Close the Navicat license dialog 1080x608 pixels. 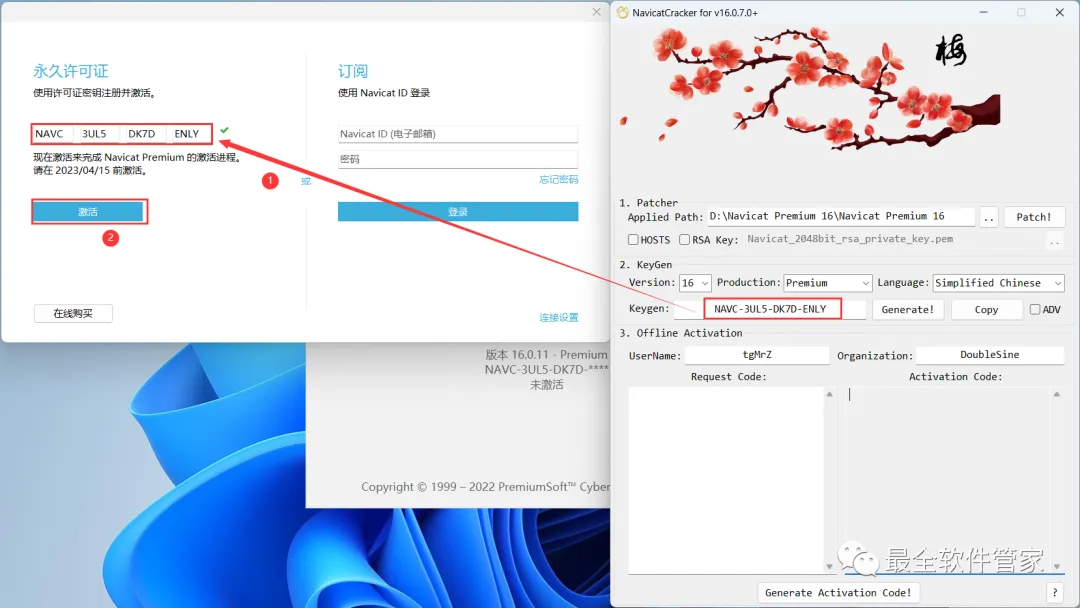[596, 12]
